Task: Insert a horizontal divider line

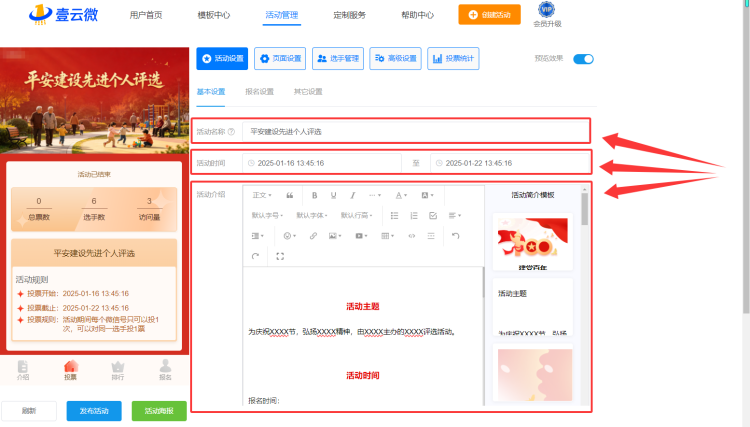Action: tap(431, 236)
